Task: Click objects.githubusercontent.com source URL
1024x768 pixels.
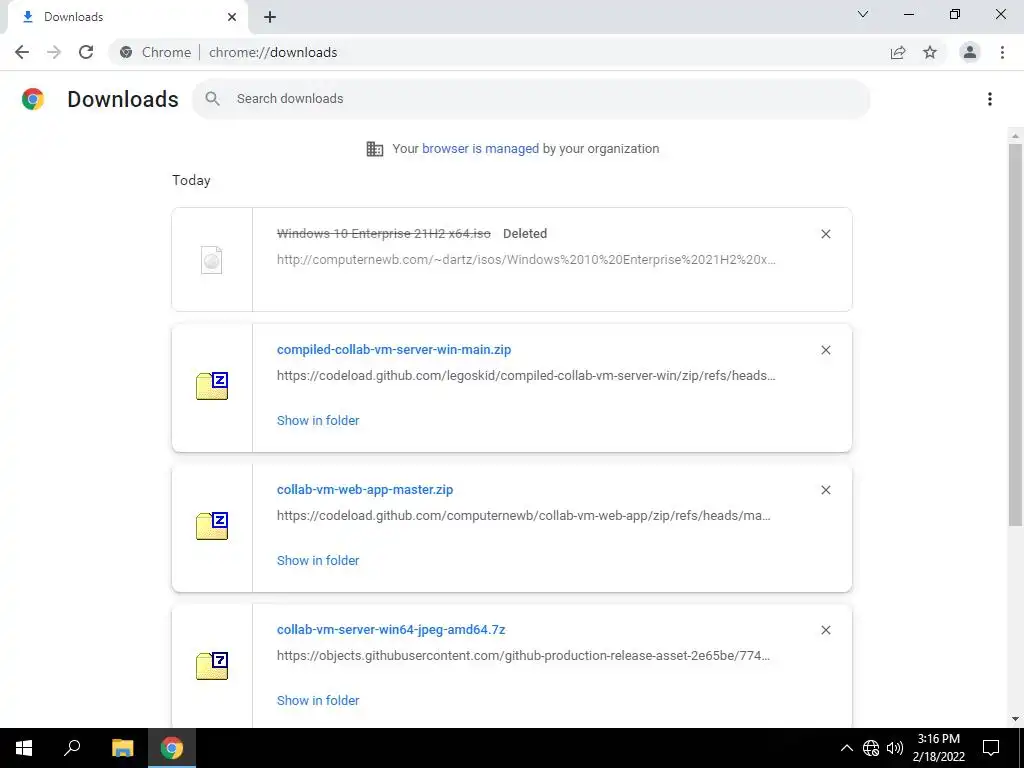Action: 524,656
